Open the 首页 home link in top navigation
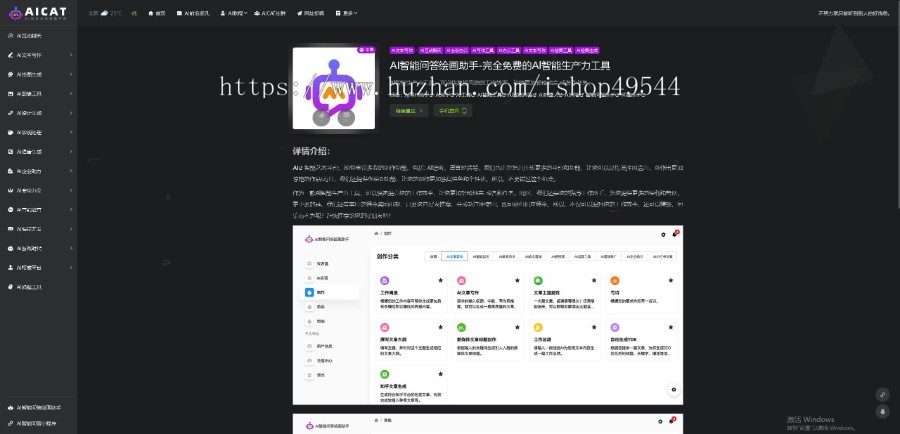Screen dimensions: 900x434 click(157, 13)
